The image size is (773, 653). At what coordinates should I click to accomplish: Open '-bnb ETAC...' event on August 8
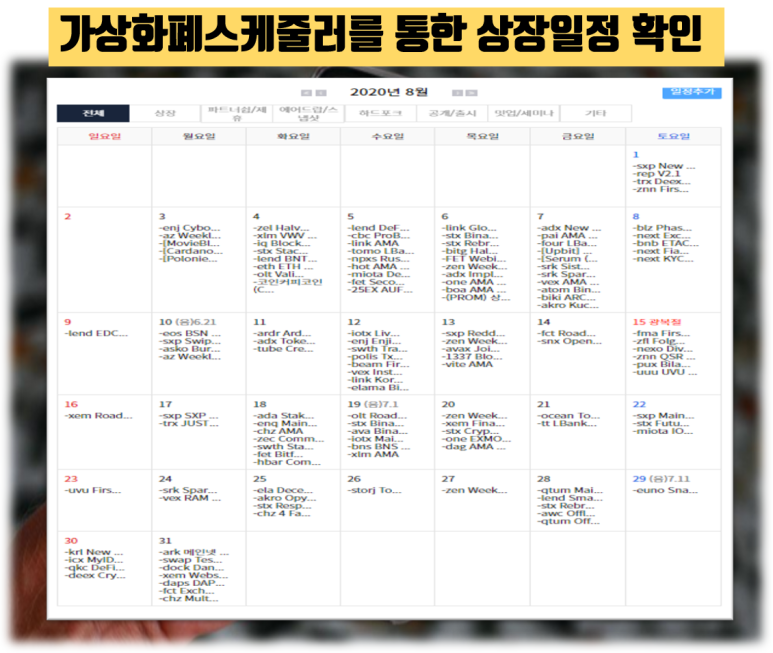(x=666, y=243)
